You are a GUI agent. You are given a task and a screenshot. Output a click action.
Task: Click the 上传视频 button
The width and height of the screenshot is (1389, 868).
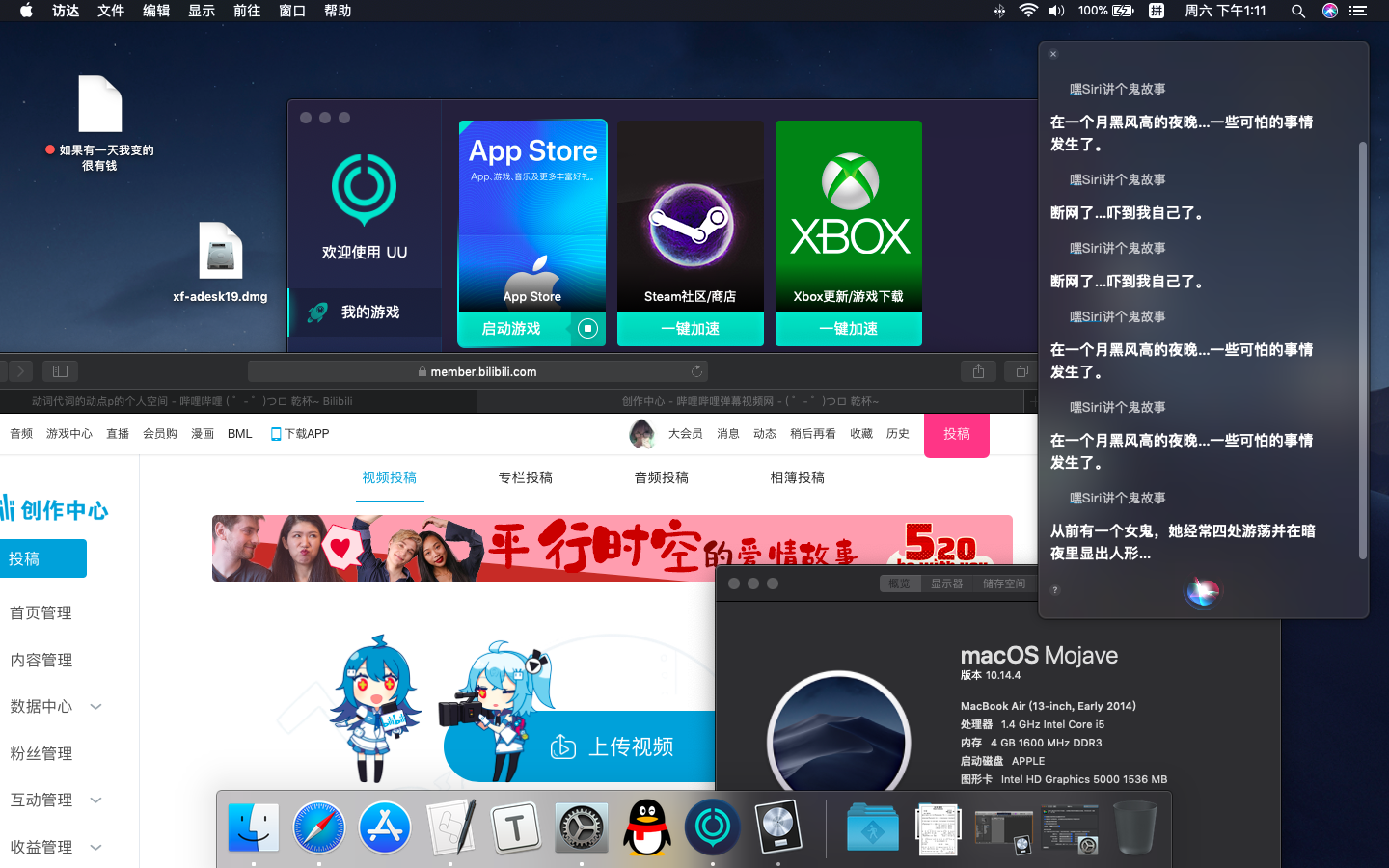pos(612,746)
